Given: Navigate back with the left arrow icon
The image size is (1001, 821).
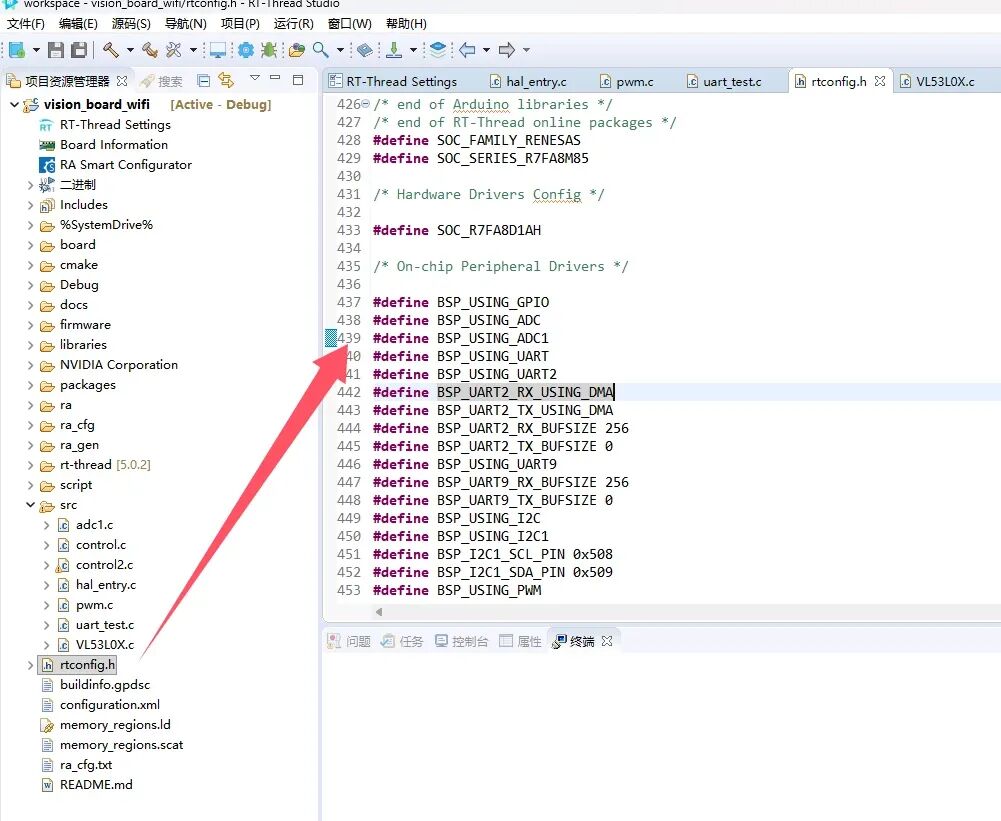Looking at the screenshot, I should point(467,49).
